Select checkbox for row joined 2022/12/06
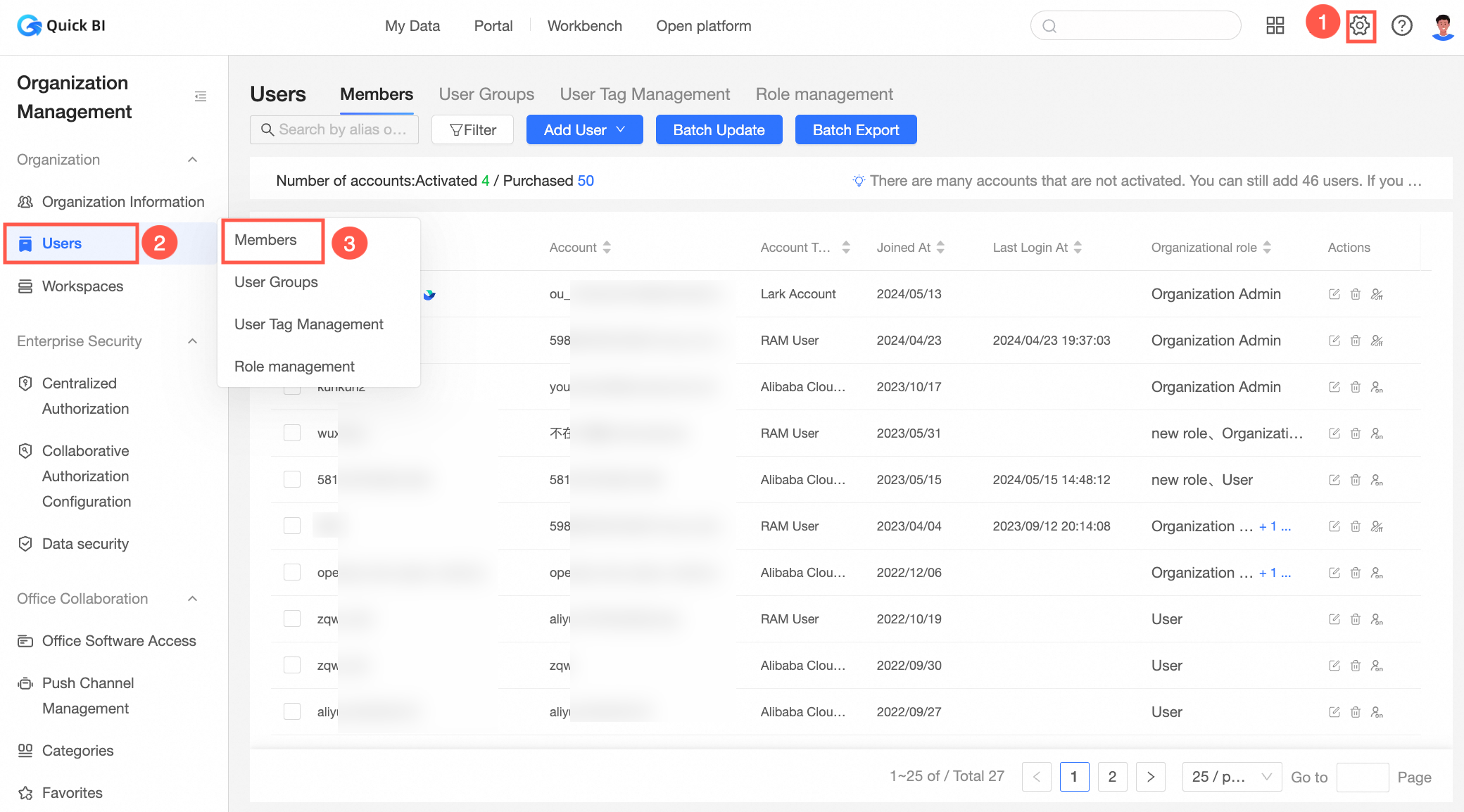Screen dimensions: 1464x812 (292, 572)
